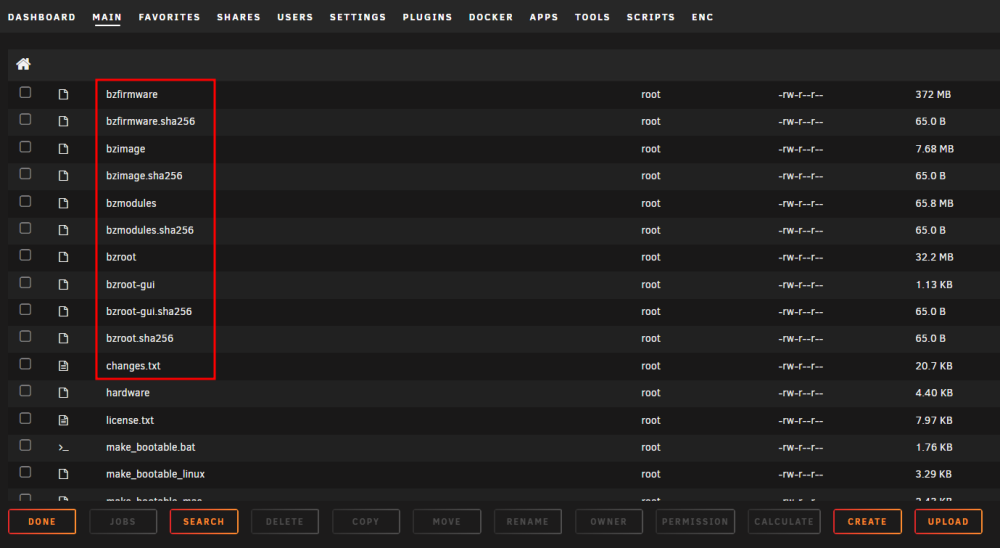
Task: Click the Calculate button
Action: [x=784, y=521]
